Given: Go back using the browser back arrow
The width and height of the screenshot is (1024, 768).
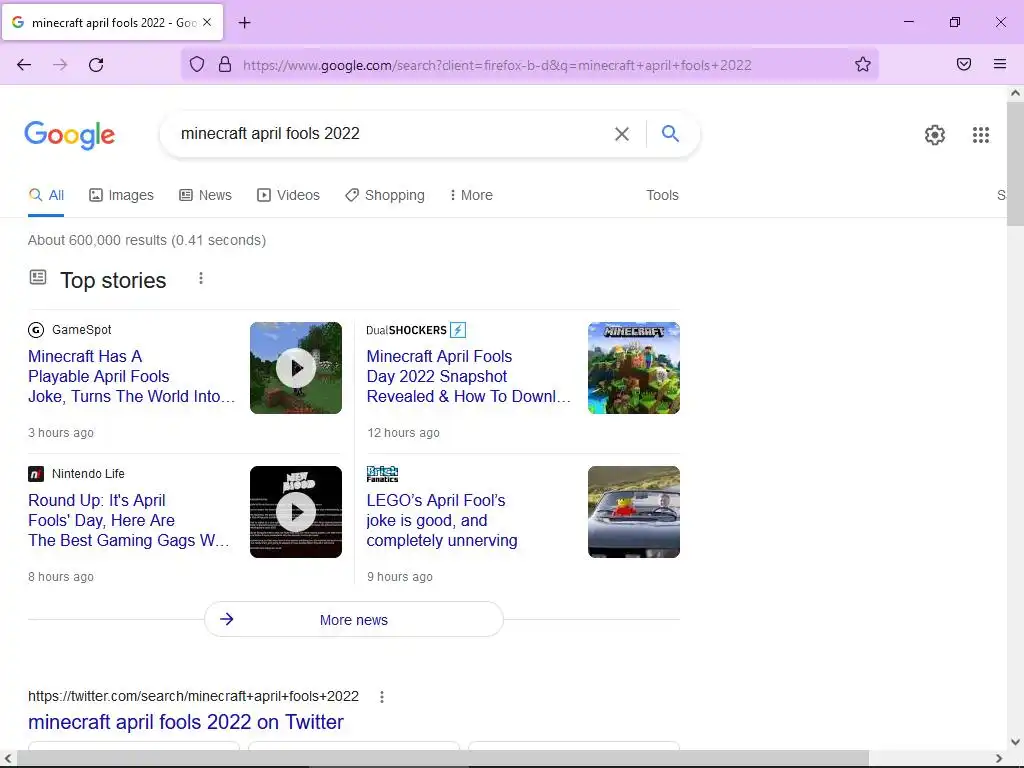Looking at the screenshot, I should click(x=24, y=65).
